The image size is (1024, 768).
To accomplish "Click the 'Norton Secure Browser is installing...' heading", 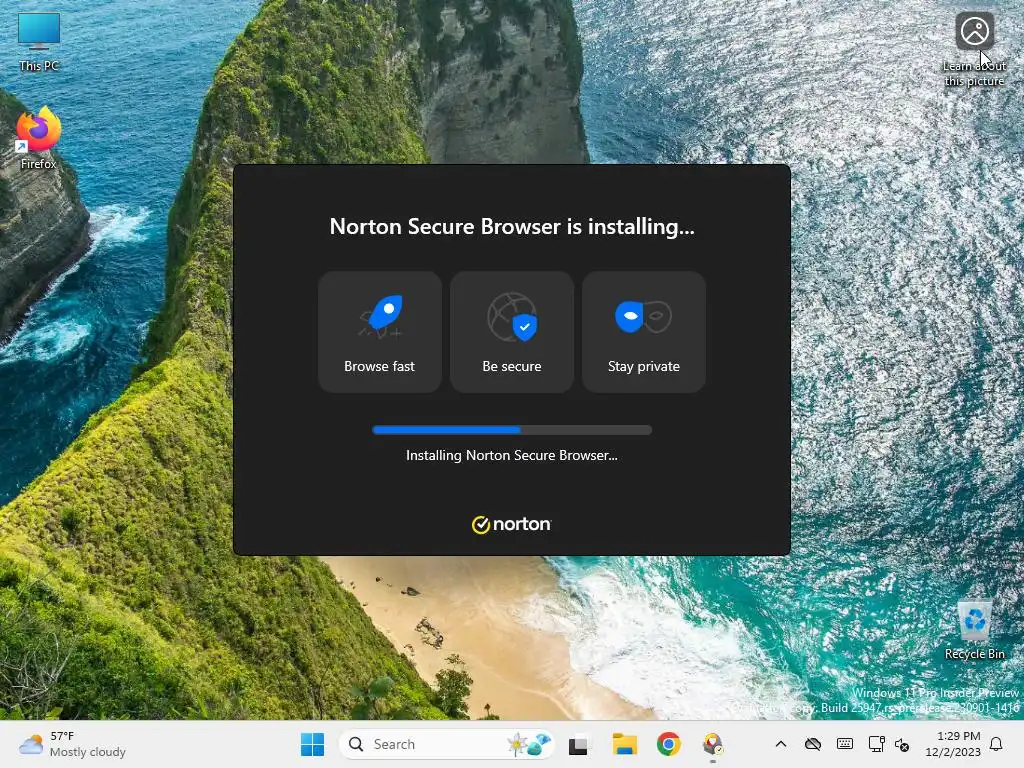I will pyautogui.click(x=511, y=226).
